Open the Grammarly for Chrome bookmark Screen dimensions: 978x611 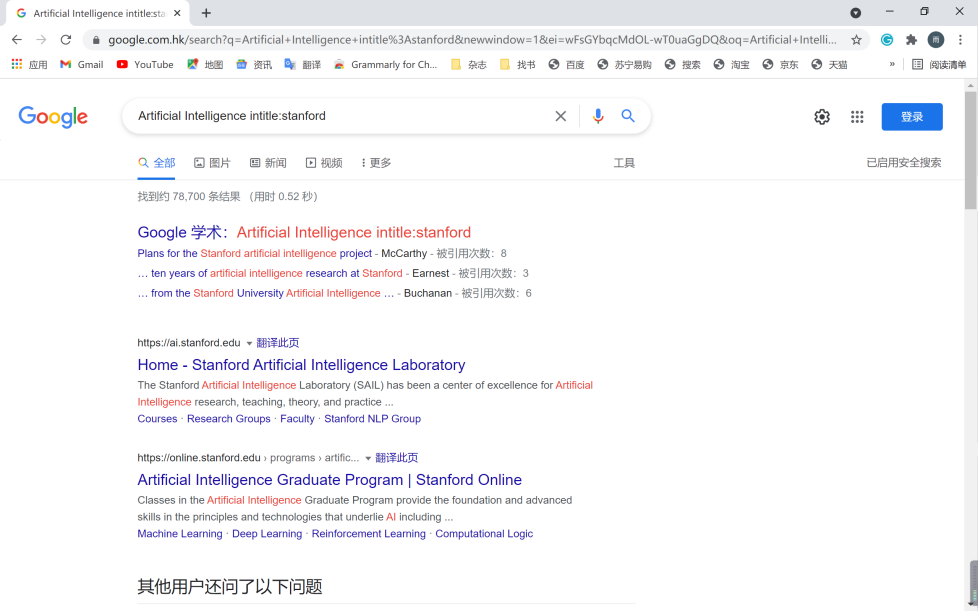pos(385,64)
